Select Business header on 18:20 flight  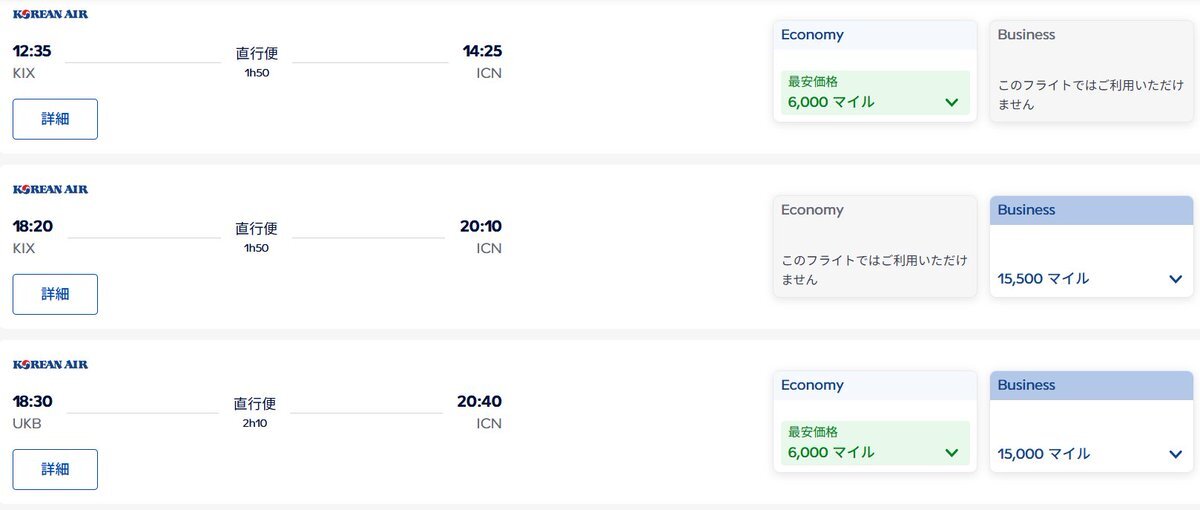pyautogui.click(x=1091, y=210)
